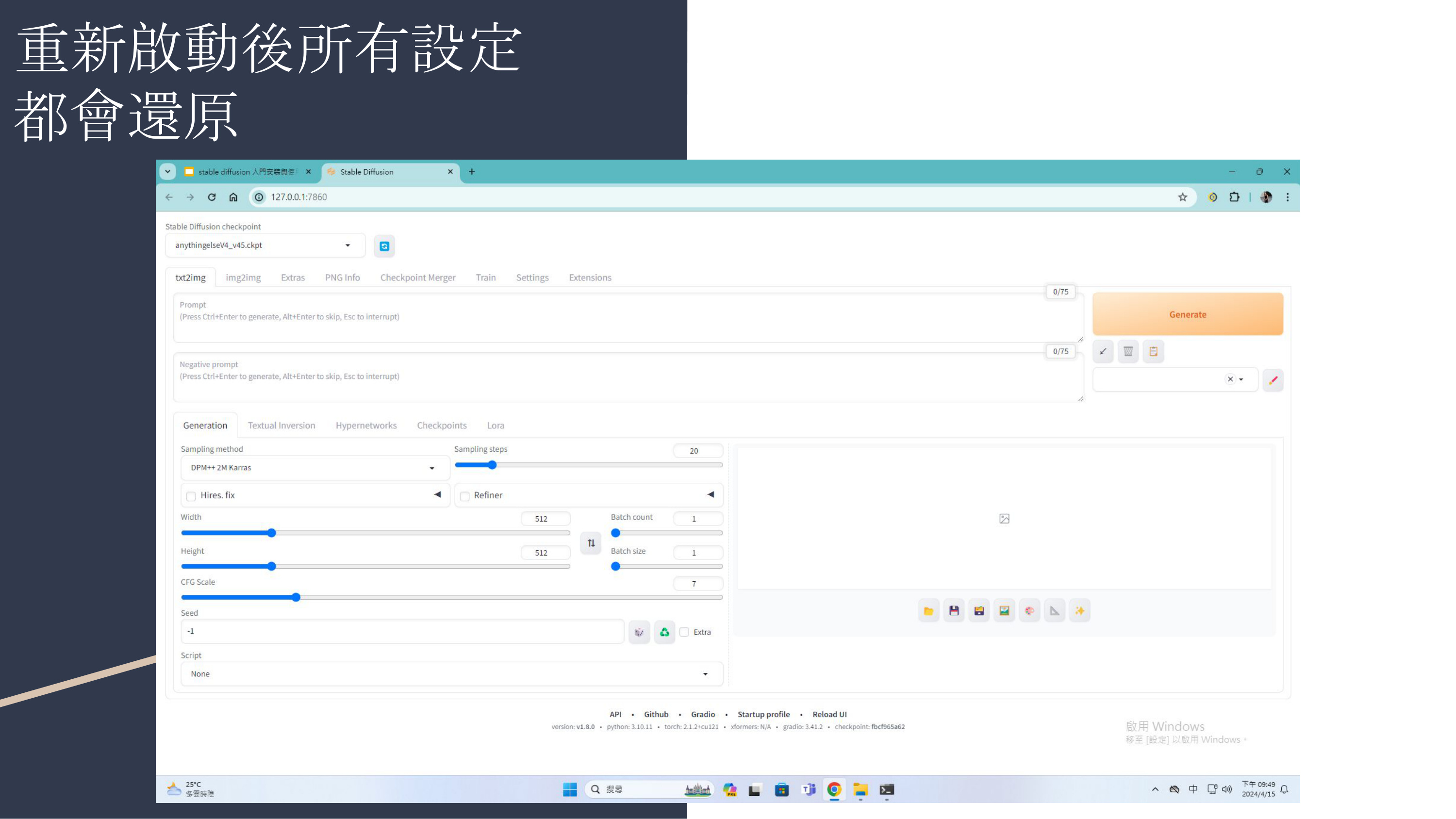Switch to img2img tab

(x=243, y=278)
